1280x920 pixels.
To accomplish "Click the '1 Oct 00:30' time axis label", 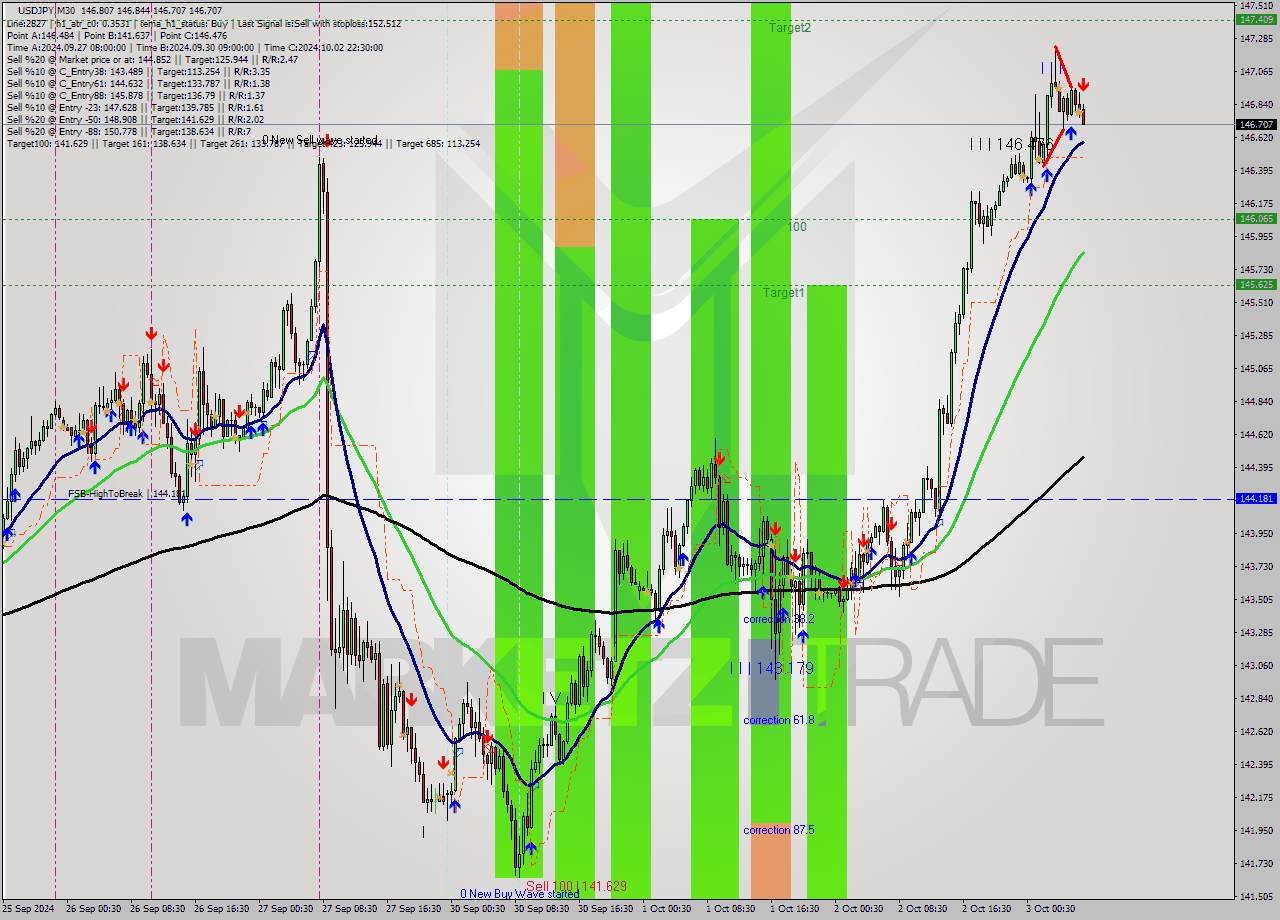I will point(667,909).
